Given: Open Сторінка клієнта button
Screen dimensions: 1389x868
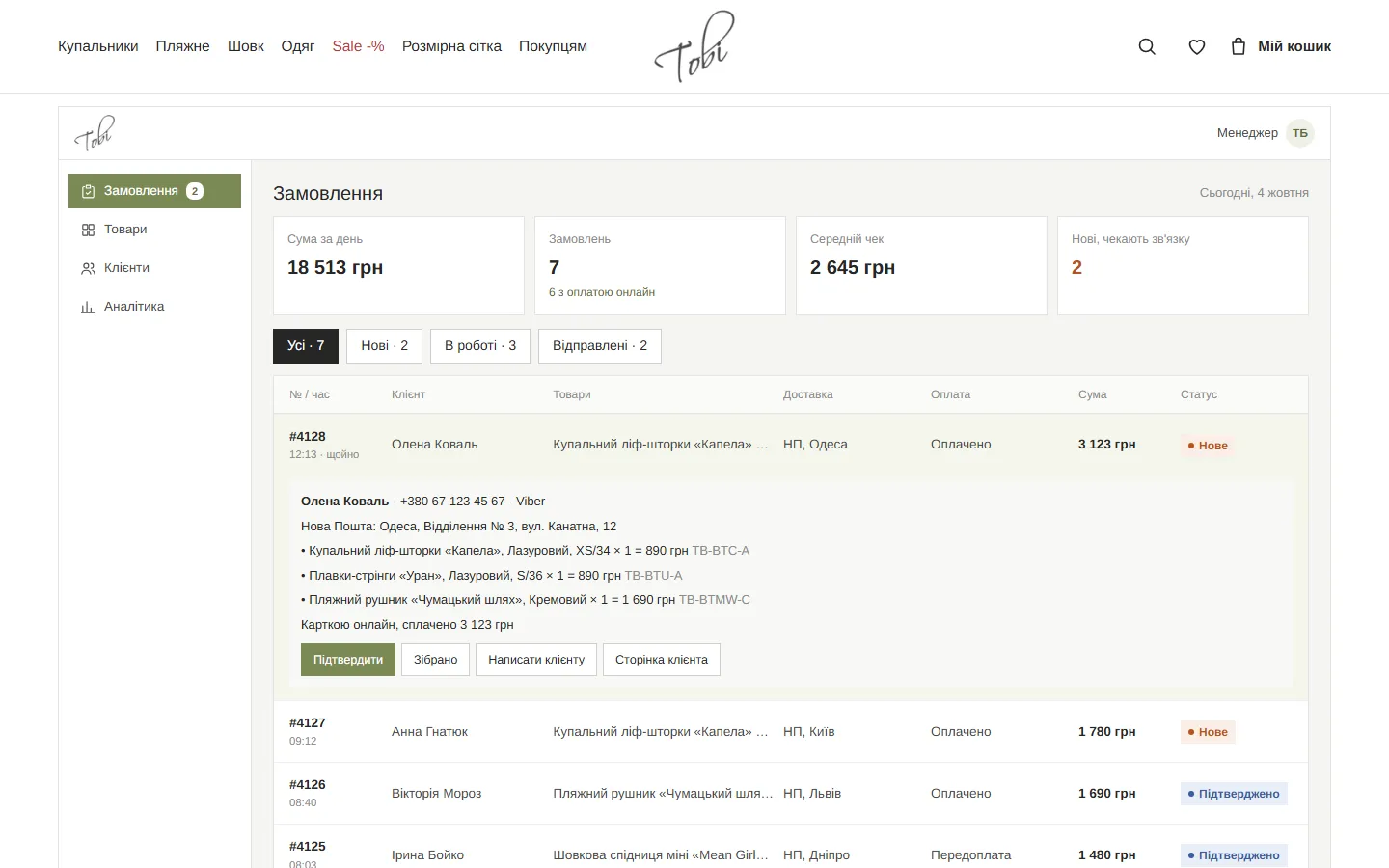Looking at the screenshot, I should click(662, 660).
